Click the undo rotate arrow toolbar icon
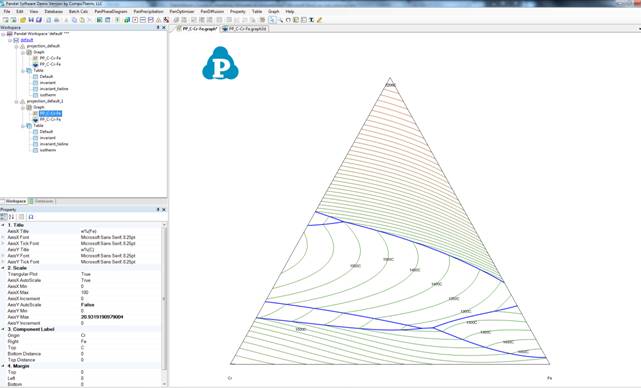This screenshot has width=641, height=388. click(288, 20)
